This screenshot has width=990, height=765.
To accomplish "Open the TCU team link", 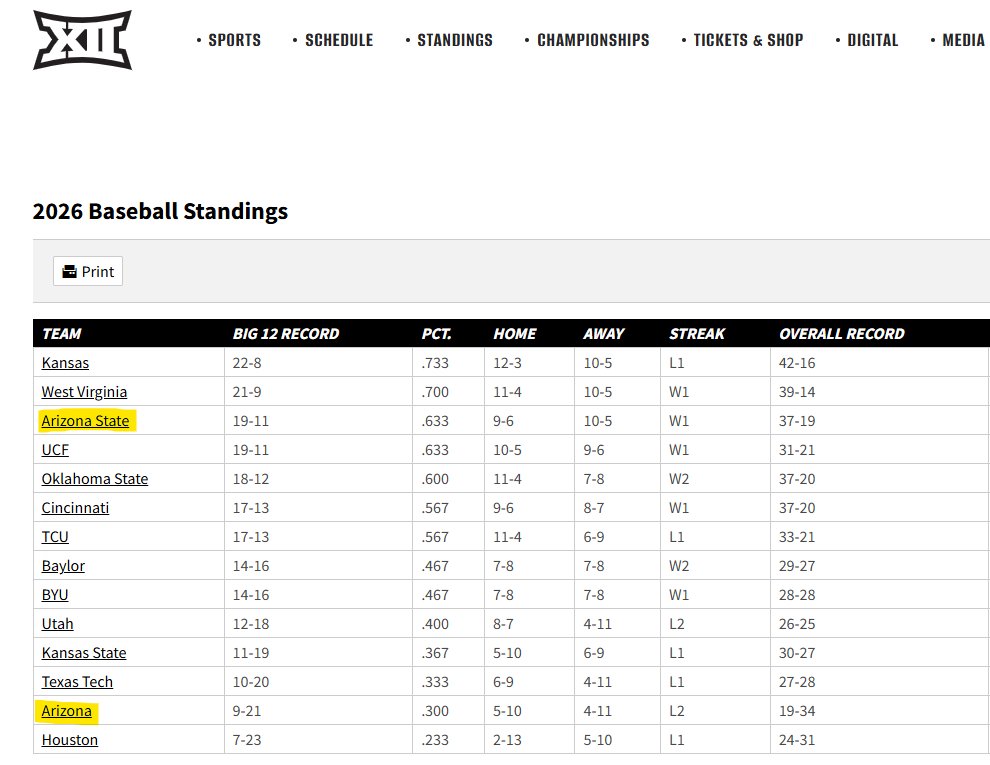I will coord(55,537).
